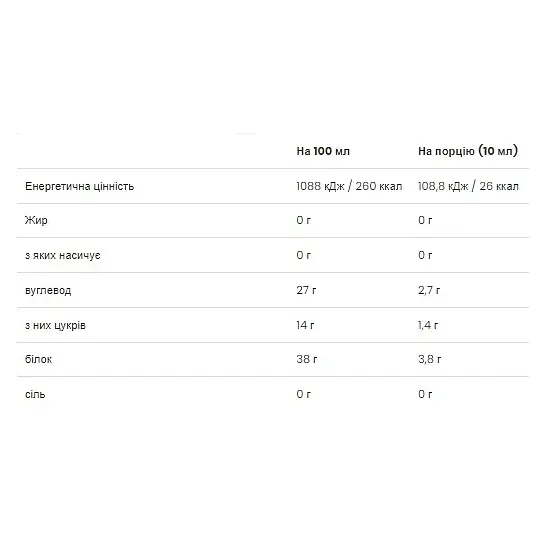Select the 'з них цукрів' row label
Image resolution: width=550 pixels, height=550 pixels.
[55, 325]
